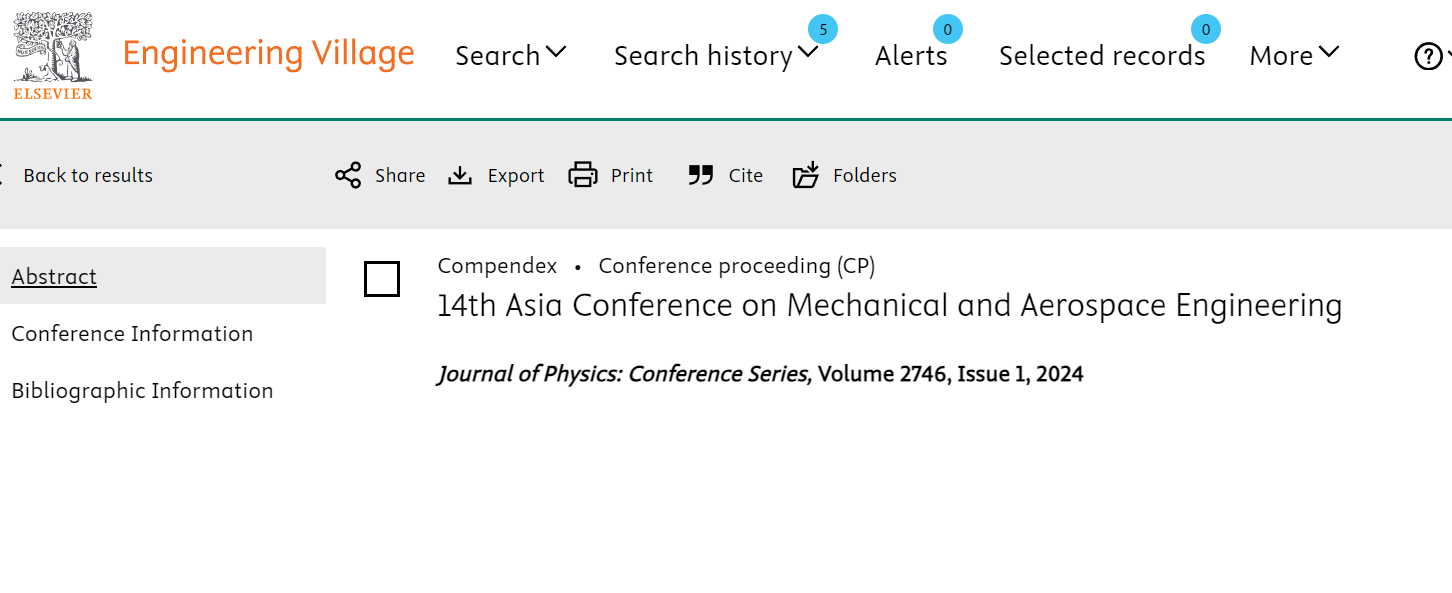Select the Abstract section tab
Image resolution: width=1452 pixels, height=593 pixels.
pos(54,276)
